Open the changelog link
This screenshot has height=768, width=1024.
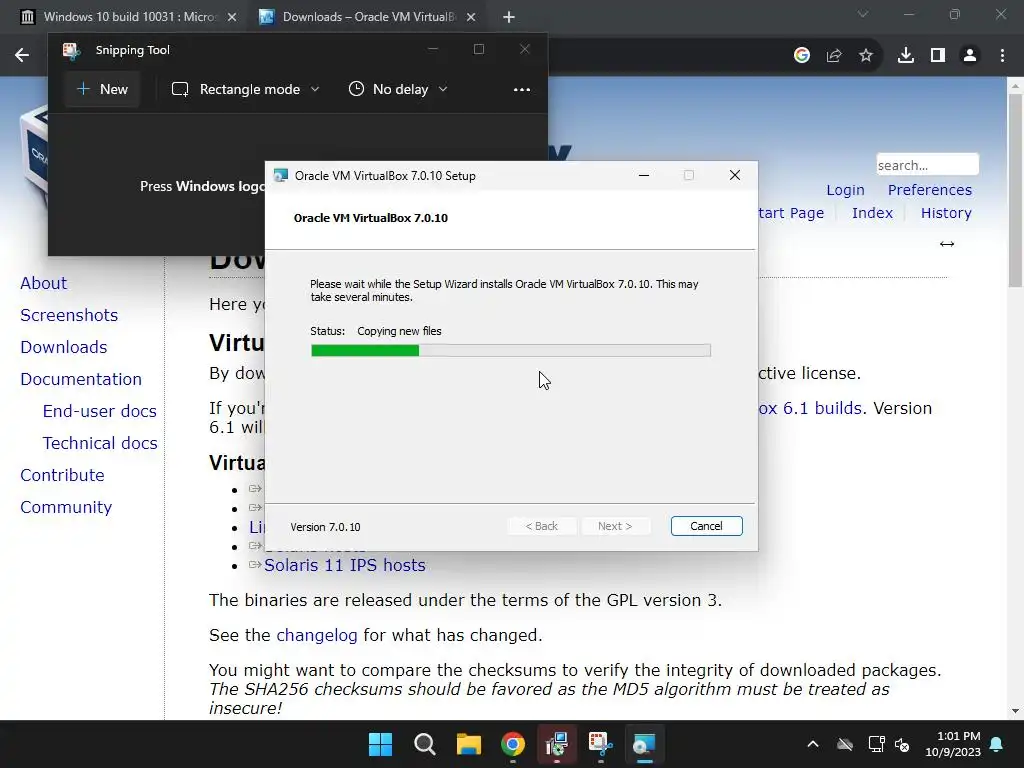pyautogui.click(x=317, y=635)
